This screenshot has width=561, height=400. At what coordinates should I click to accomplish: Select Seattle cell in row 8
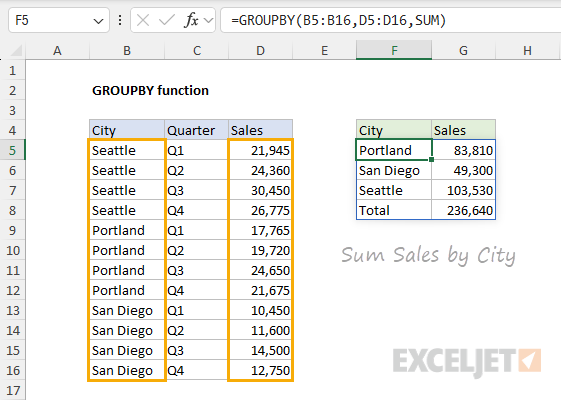(x=127, y=210)
